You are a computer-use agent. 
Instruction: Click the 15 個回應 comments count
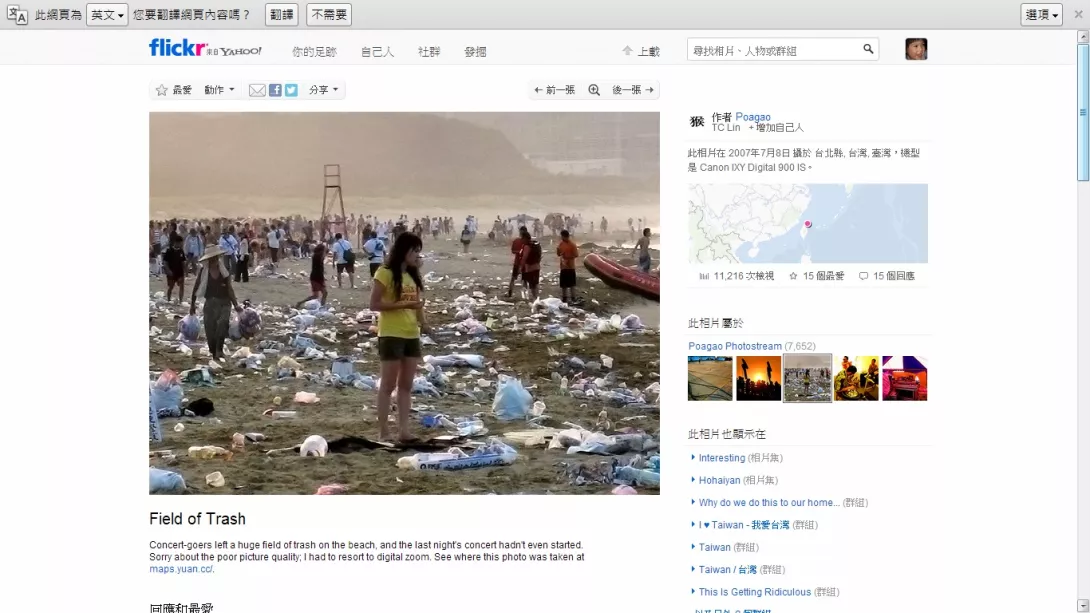(x=887, y=276)
